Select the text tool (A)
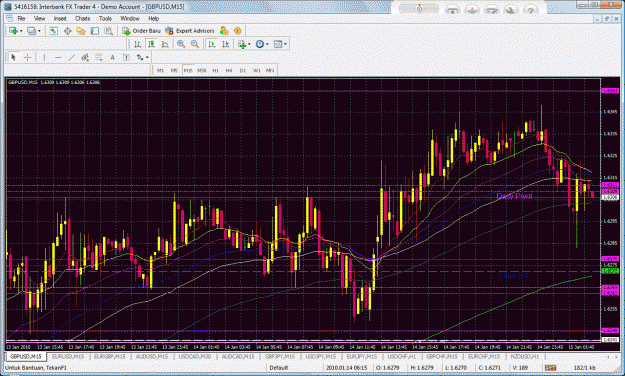The image size is (625, 376). pos(112,57)
